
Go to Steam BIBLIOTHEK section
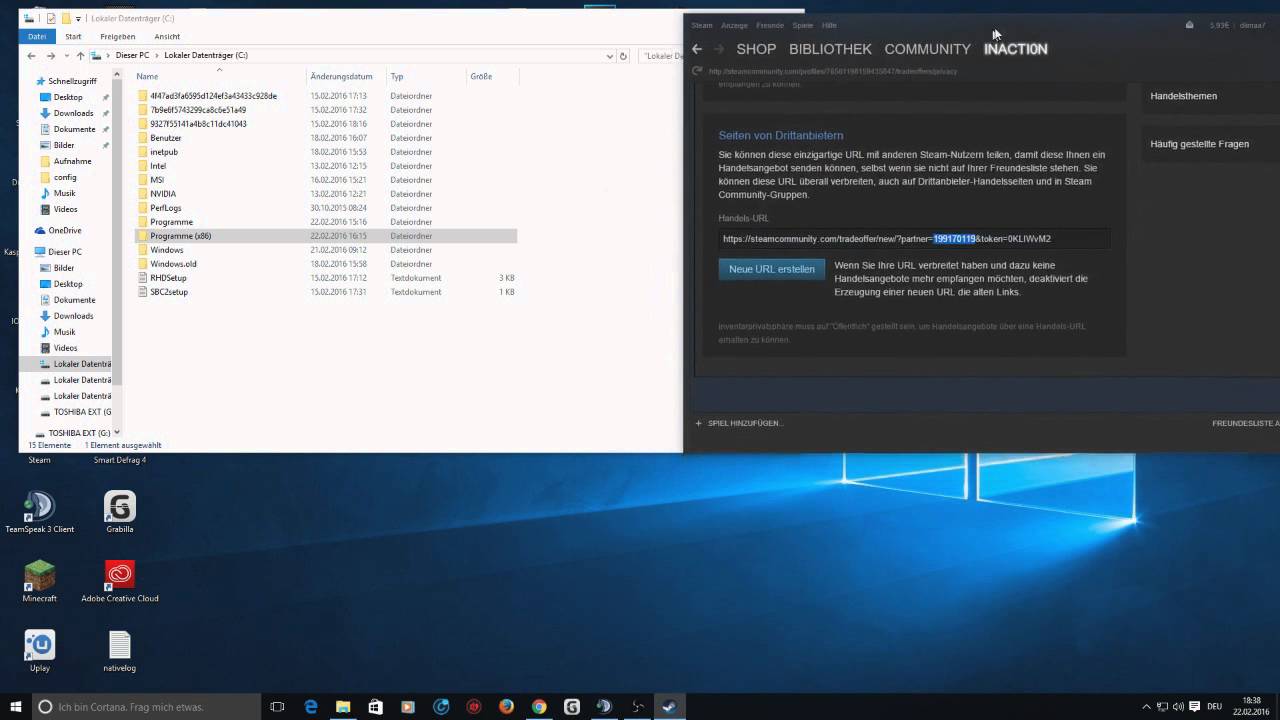pyautogui.click(x=830, y=49)
